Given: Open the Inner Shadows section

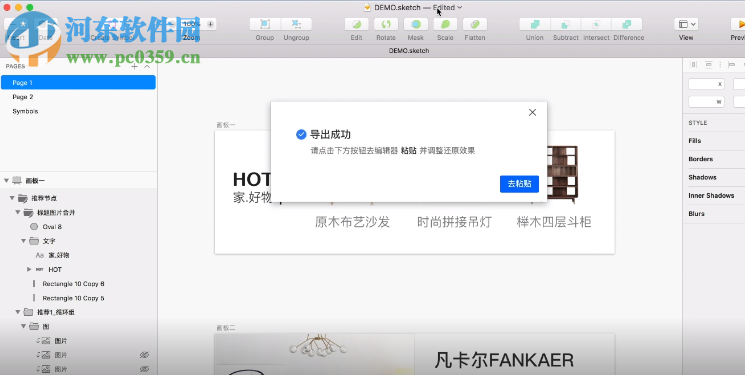Looking at the screenshot, I should pos(711,195).
